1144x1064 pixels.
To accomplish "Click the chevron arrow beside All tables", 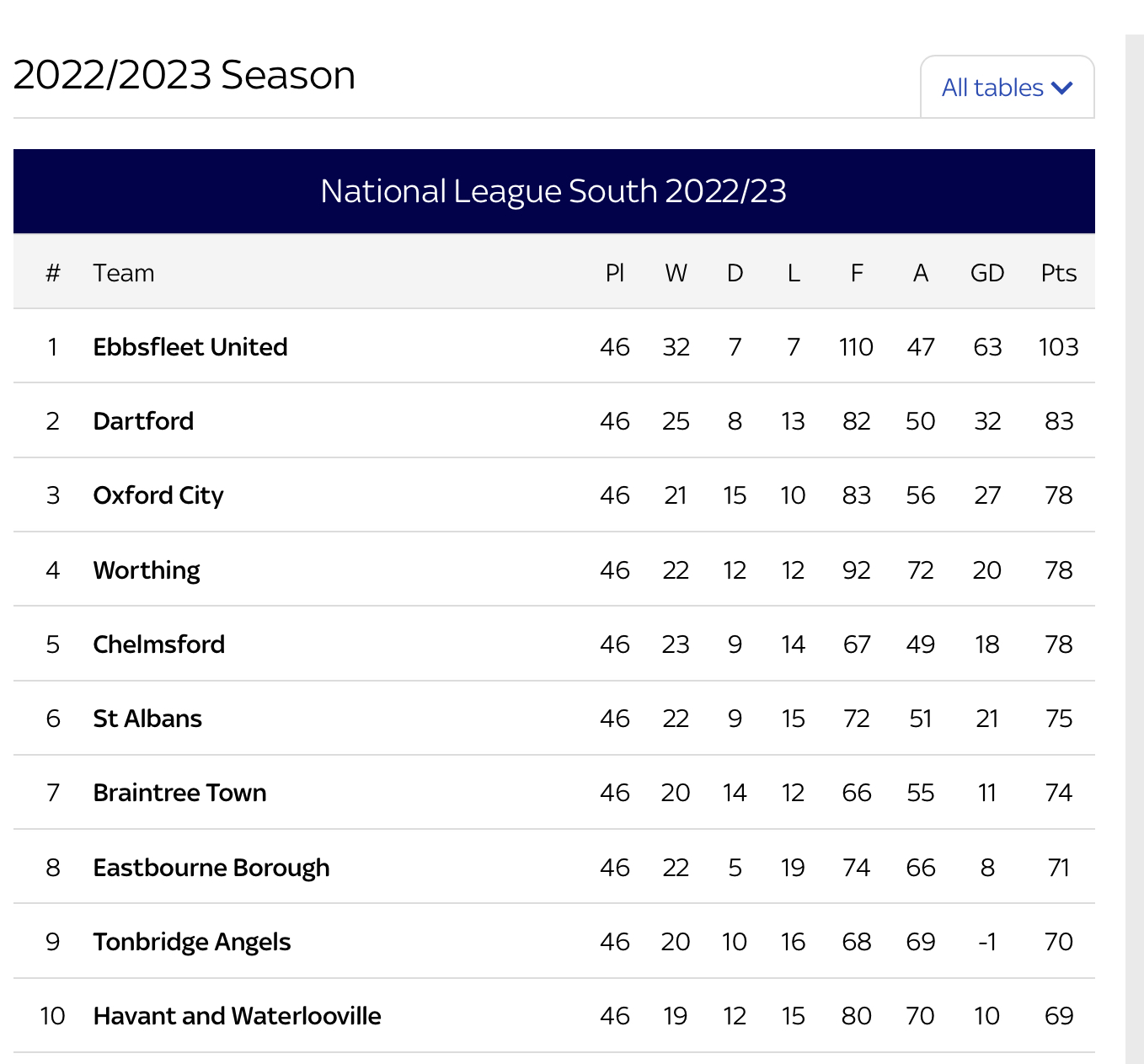I will tap(1062, 87).
